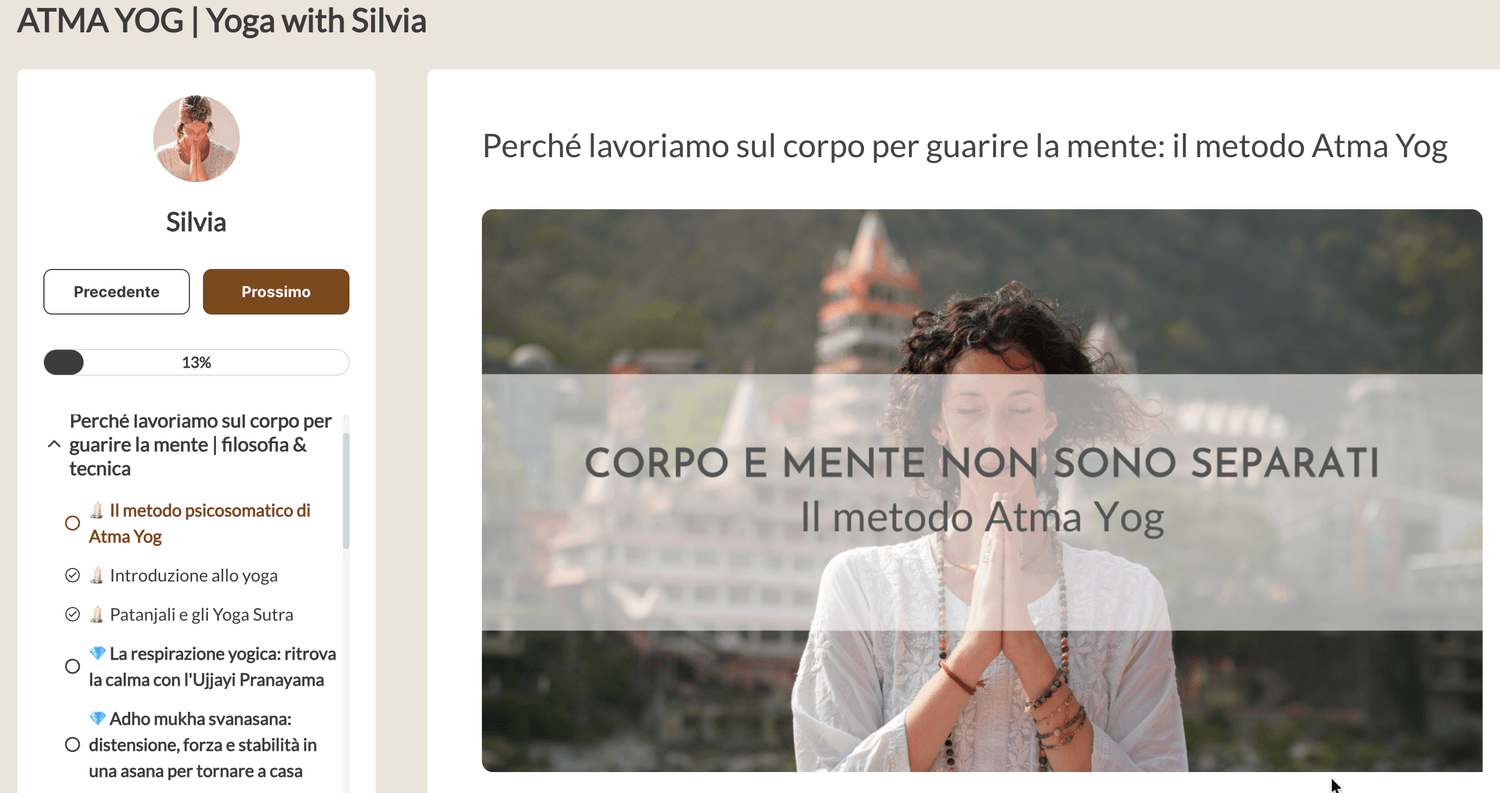Click candle emoji next to Introduzione allo yoga

97,575
